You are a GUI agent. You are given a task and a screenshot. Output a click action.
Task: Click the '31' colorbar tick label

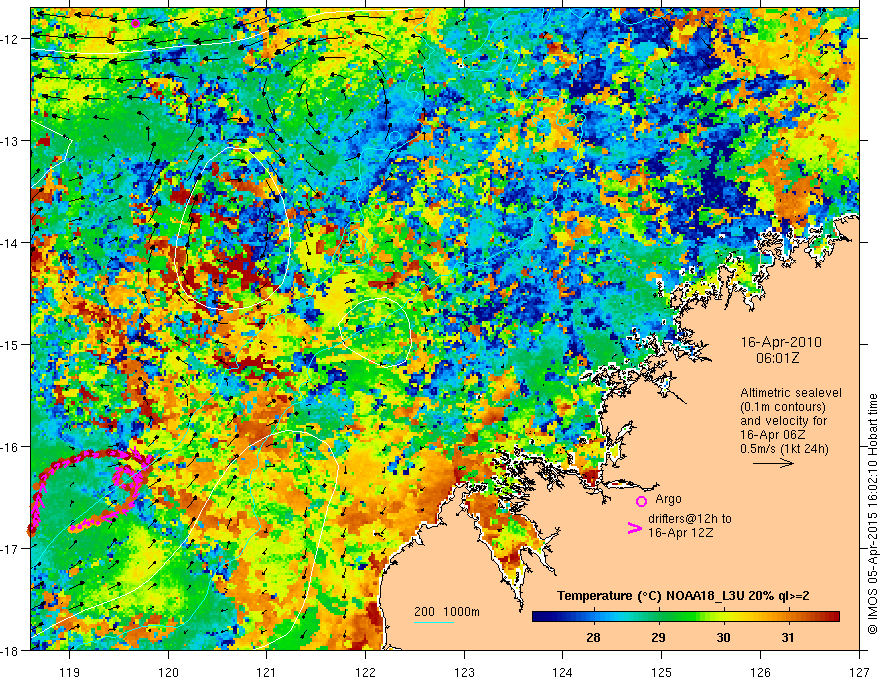click(789, 637)
